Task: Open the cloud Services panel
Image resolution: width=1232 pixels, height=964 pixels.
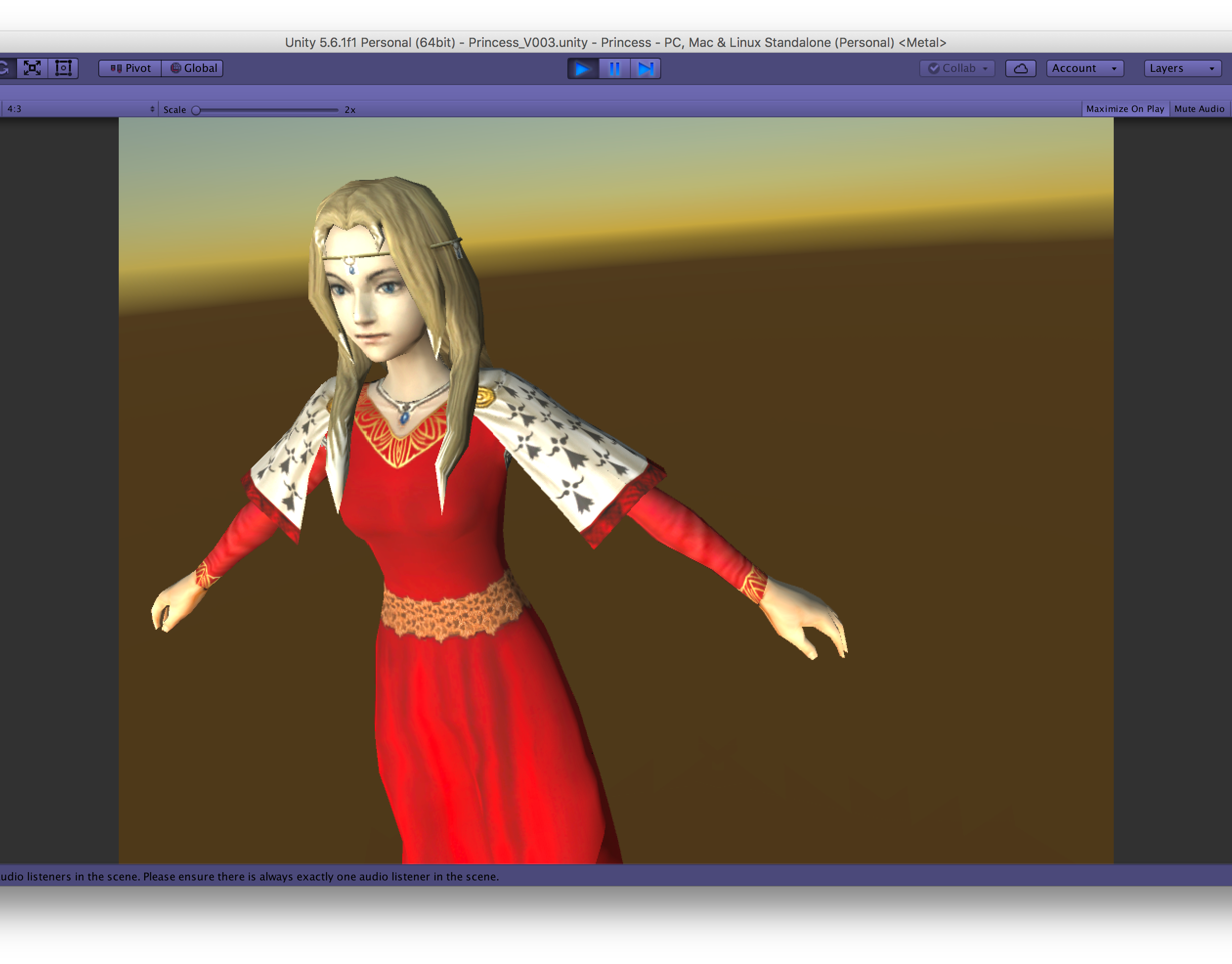Action: 1020,68
